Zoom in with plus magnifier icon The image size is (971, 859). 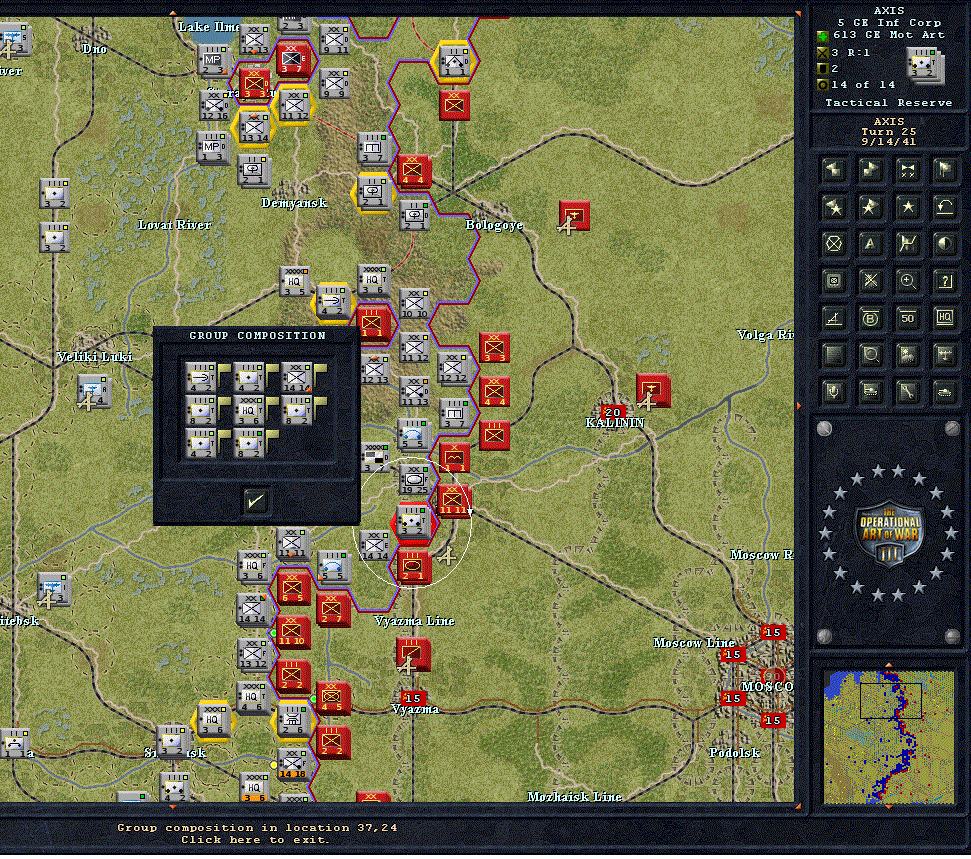point(908,281)
